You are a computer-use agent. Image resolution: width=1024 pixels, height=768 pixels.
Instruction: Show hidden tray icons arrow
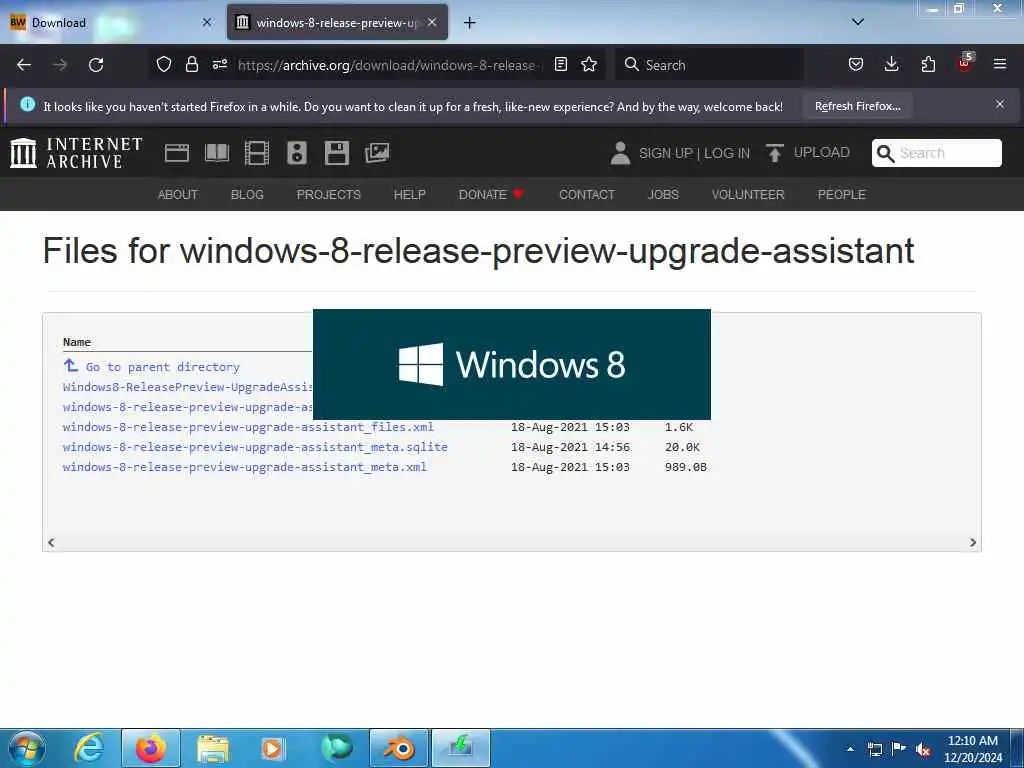click(x=850, y=749)
